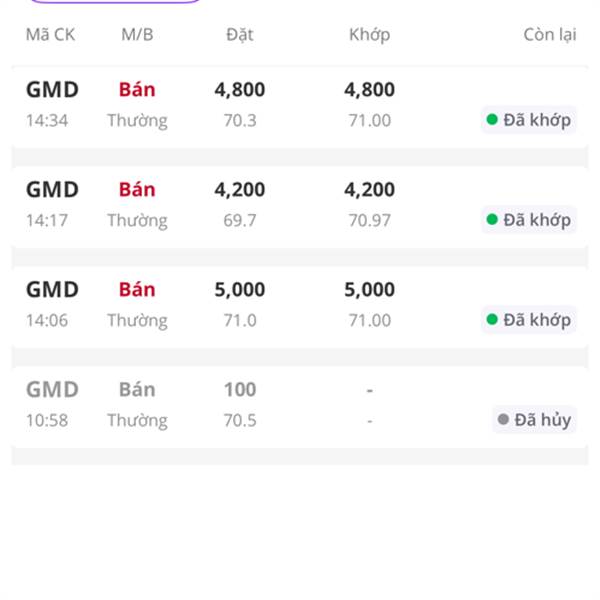The height and width of the screenshot is (600, 600).
Task: Click order quantity 5,000 in Đặt column
Action: (x=240, y=290)
